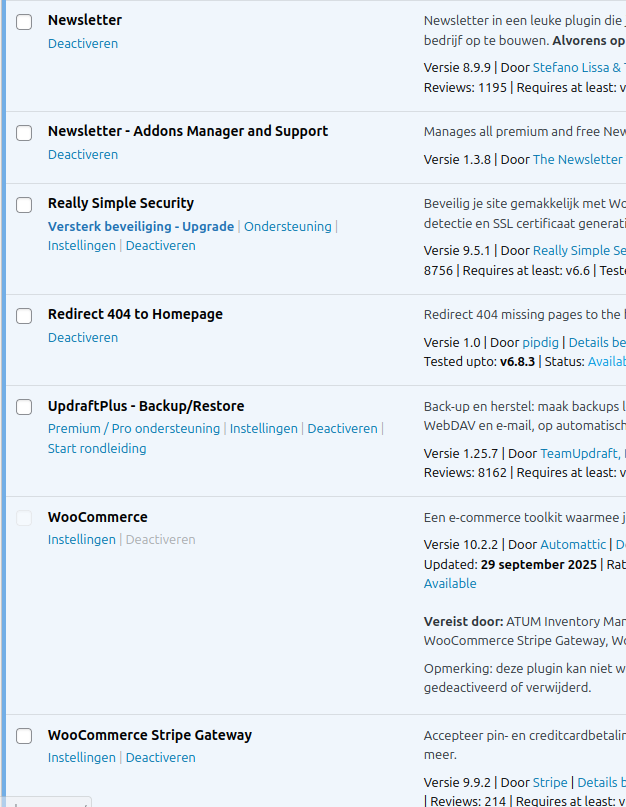Check the Really Simple Security plugin box
Screen dimensions: 626x807
[24, 205]
